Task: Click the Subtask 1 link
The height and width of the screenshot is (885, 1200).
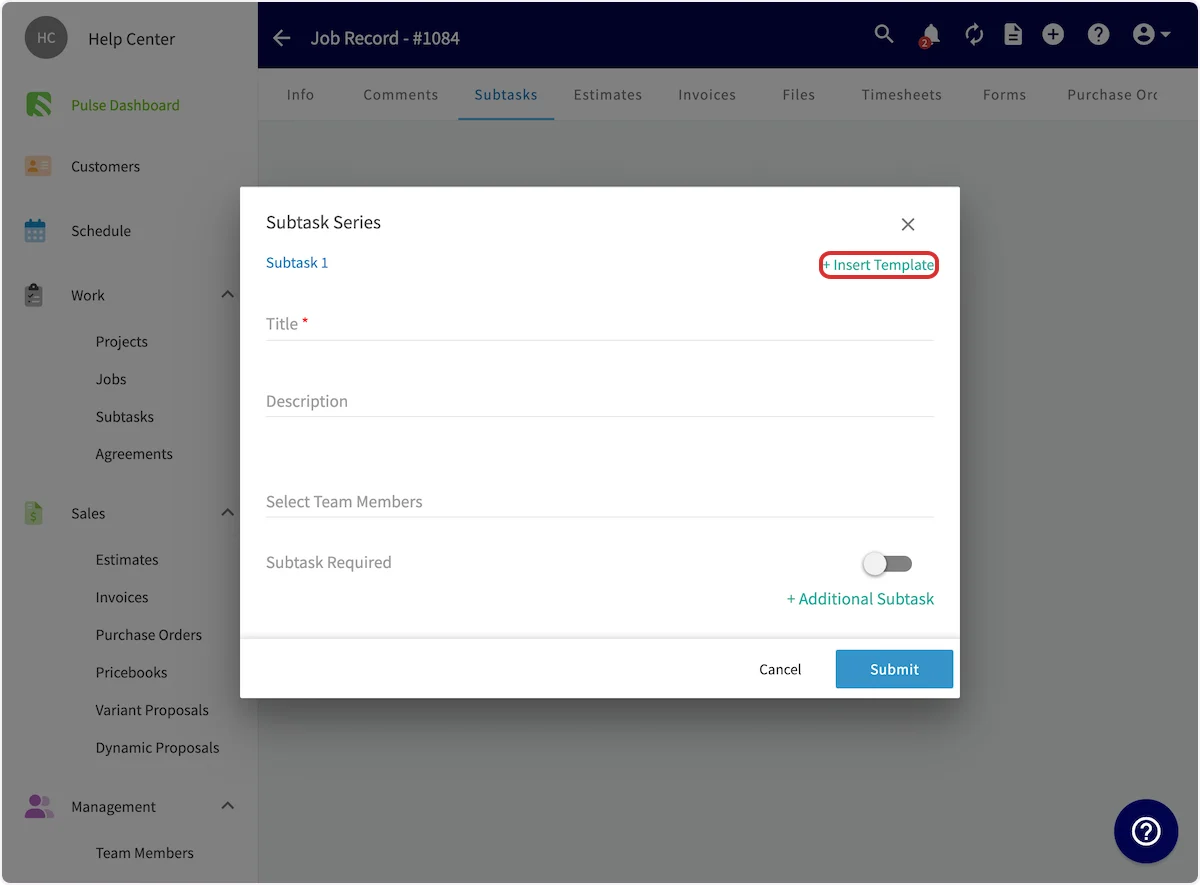Action: pos(297,263)
